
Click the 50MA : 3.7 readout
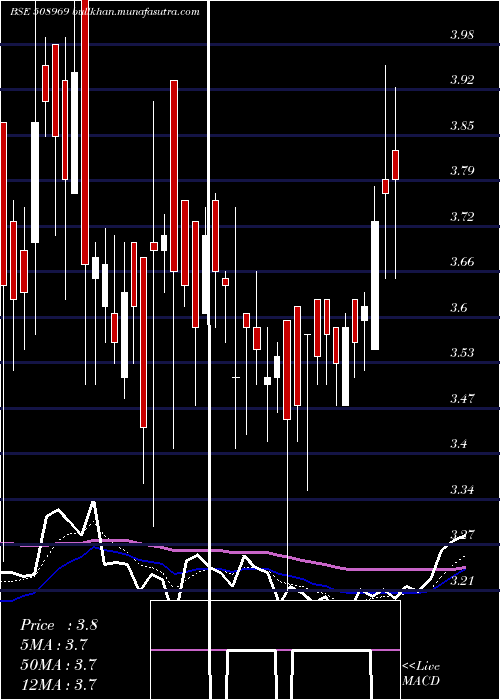tap(58, 664)
